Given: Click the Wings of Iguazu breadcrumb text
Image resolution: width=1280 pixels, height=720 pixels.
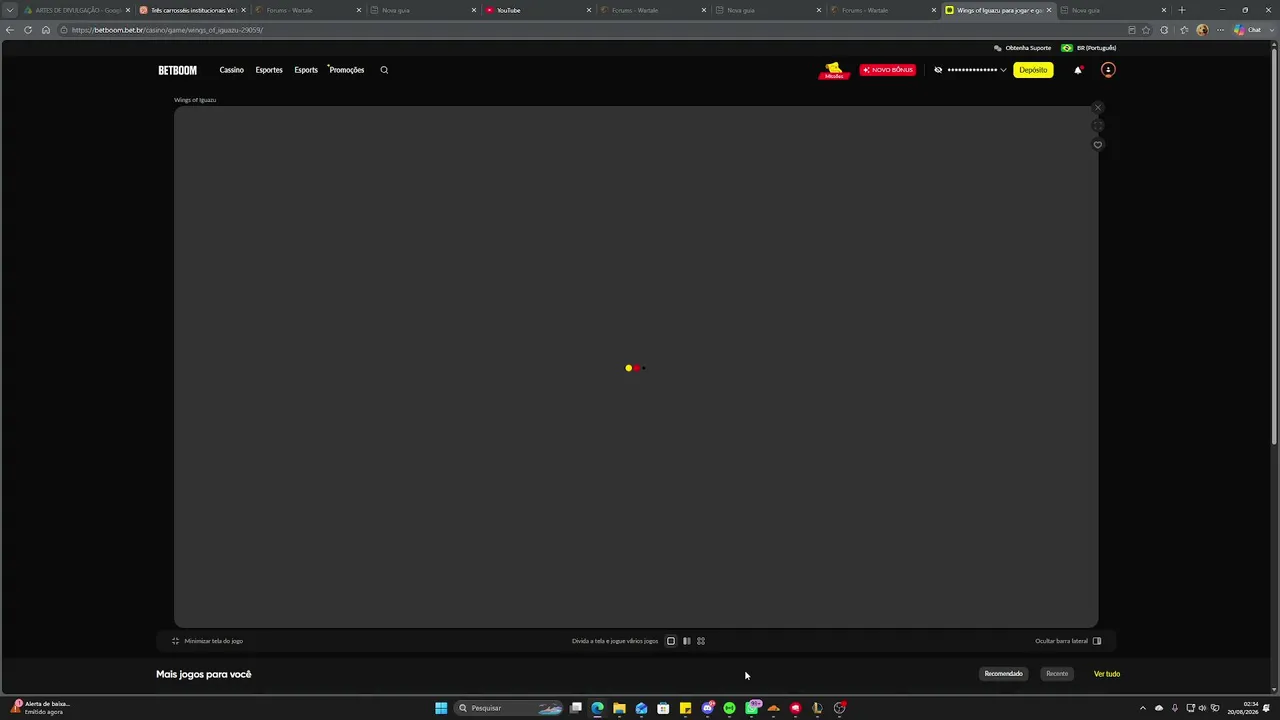Looking at the screenshot, I should tap(195, 100).
